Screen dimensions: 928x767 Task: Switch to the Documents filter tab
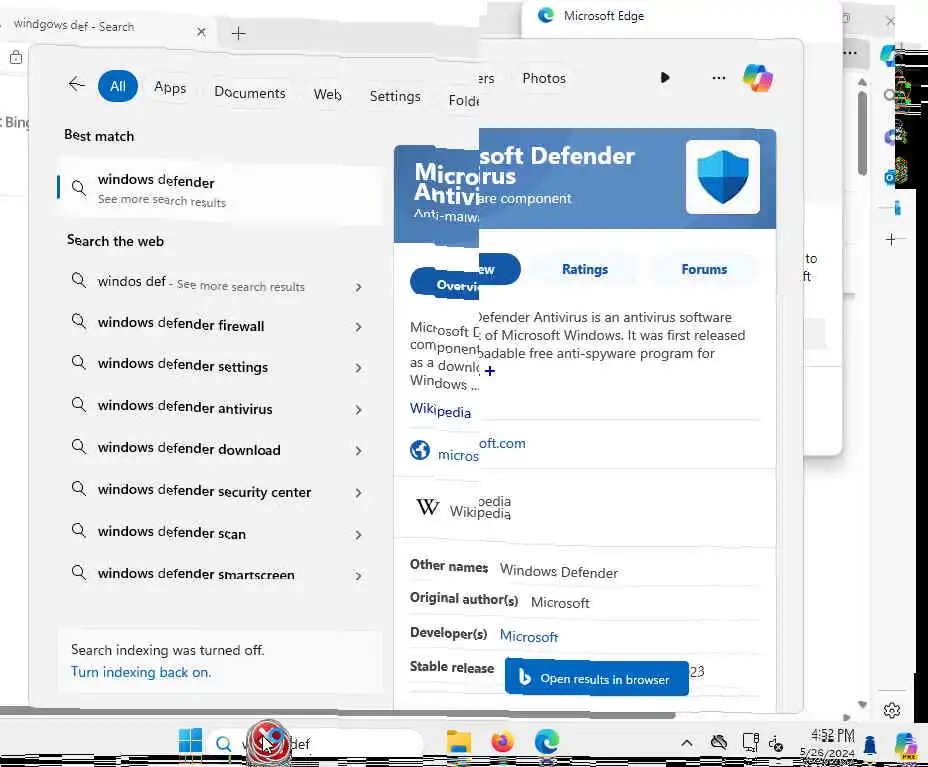[x=250, y=93]
